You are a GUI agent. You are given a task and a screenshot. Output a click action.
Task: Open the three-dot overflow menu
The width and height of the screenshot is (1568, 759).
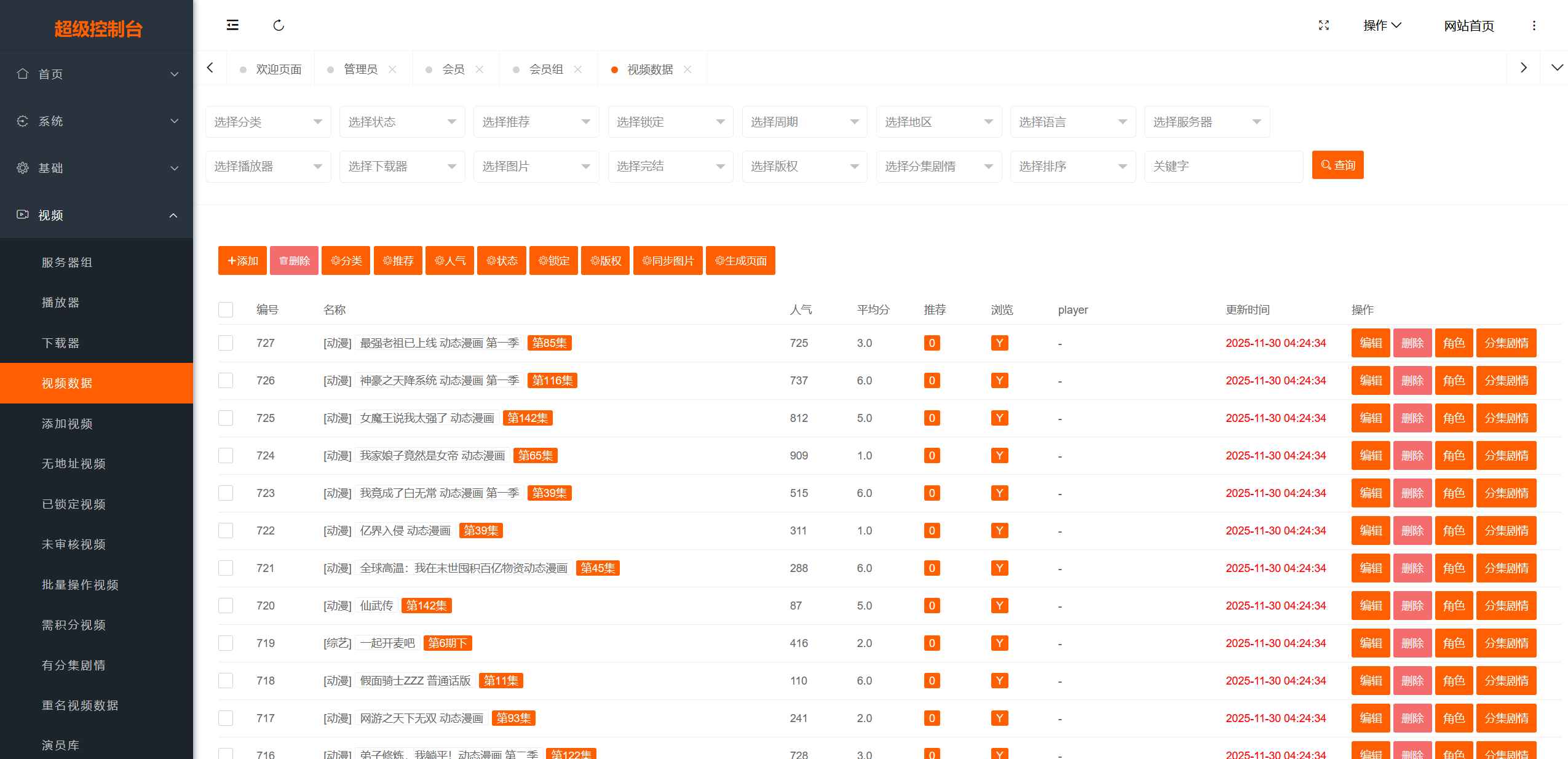point(1535,25)
